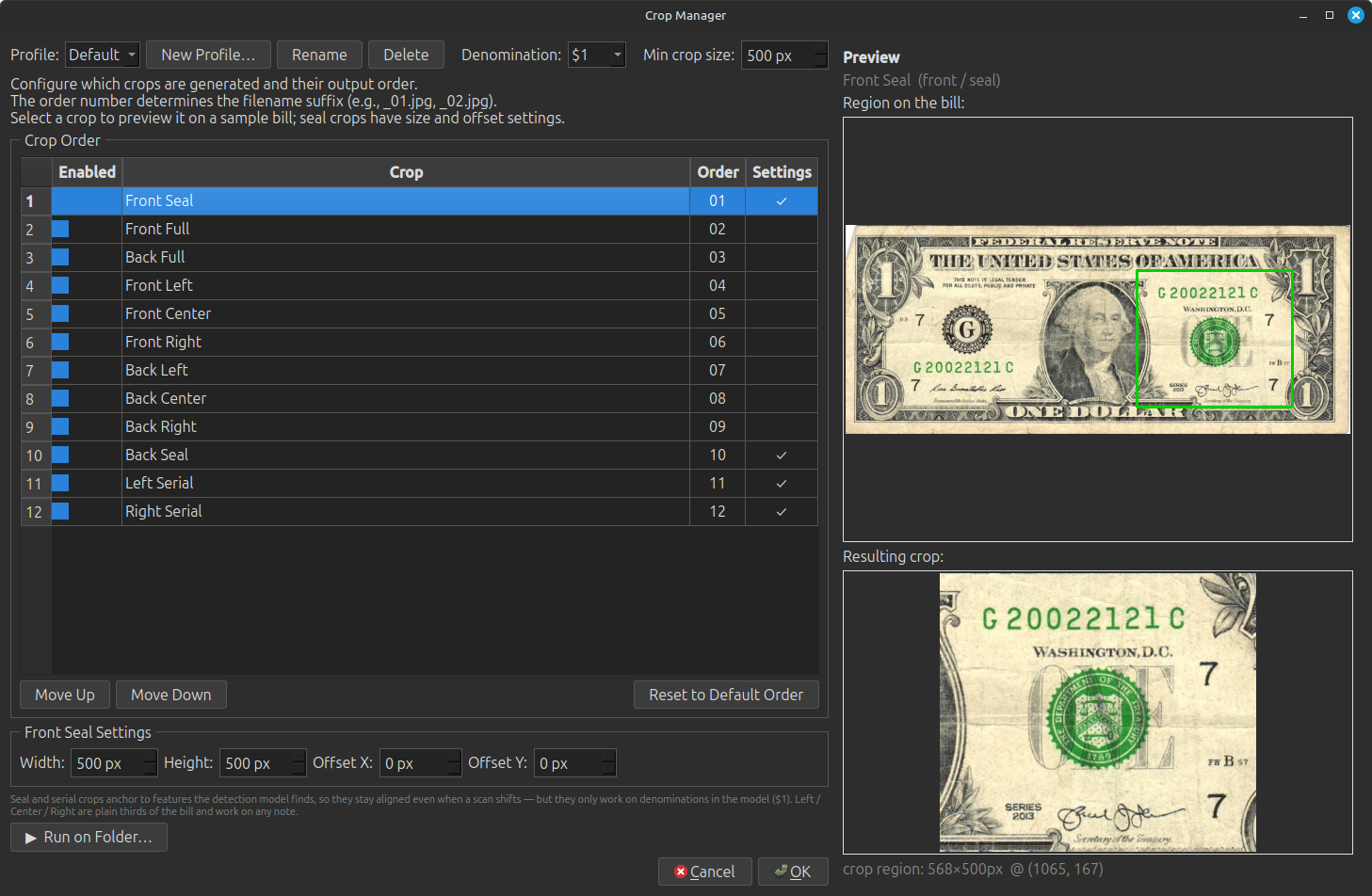Close the Crop Manager window
Viewport: 1372px width, 896px height.
(x=1356, y=15)
